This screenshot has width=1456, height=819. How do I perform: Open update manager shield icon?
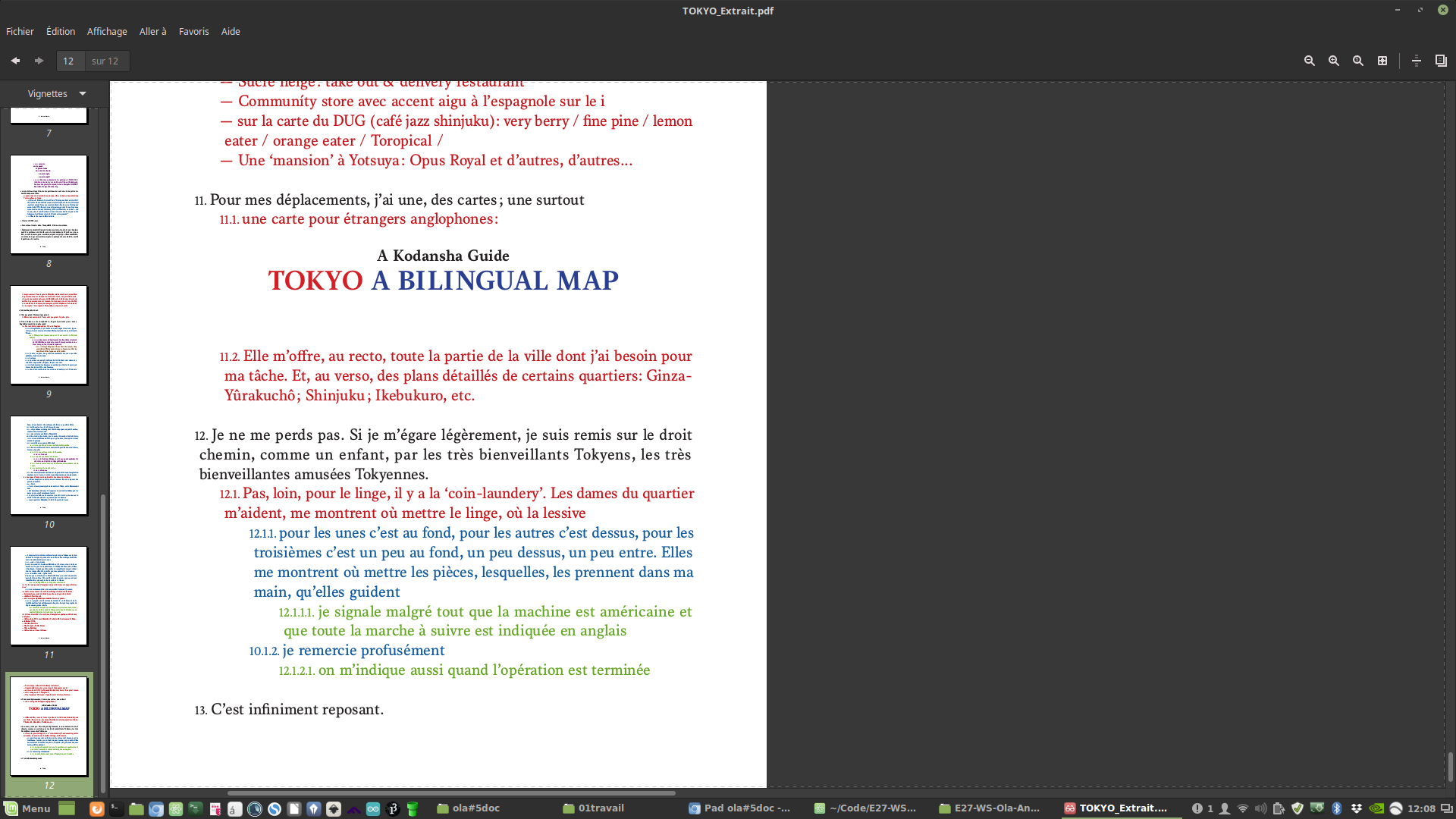[1298, 808]
